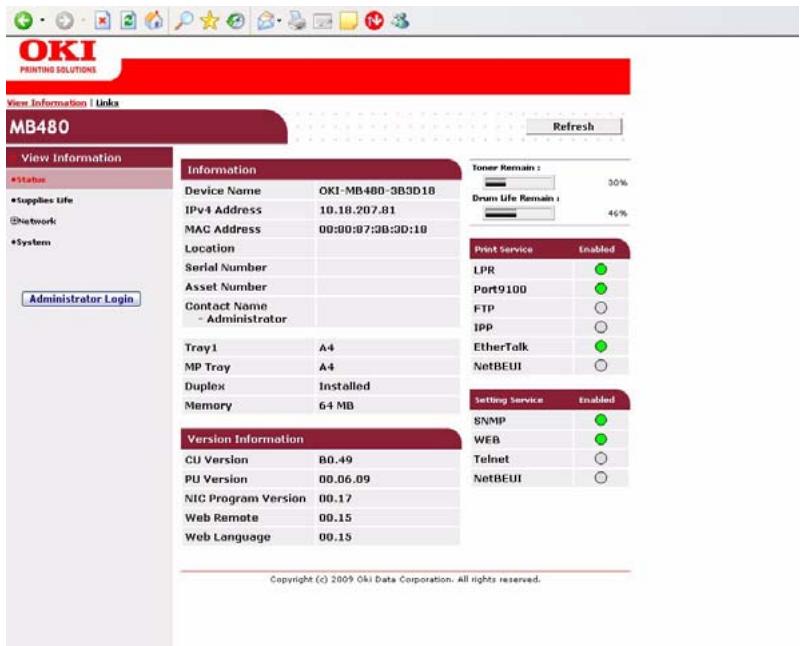
Task: Click the Web Remote row label
Action: (x=221, y=518)
